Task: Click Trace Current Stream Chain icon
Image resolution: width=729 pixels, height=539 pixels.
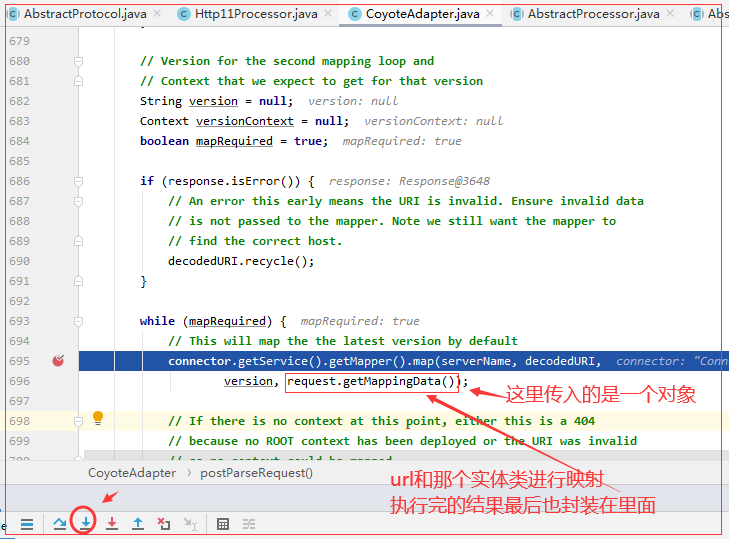Action: point(249,524)
